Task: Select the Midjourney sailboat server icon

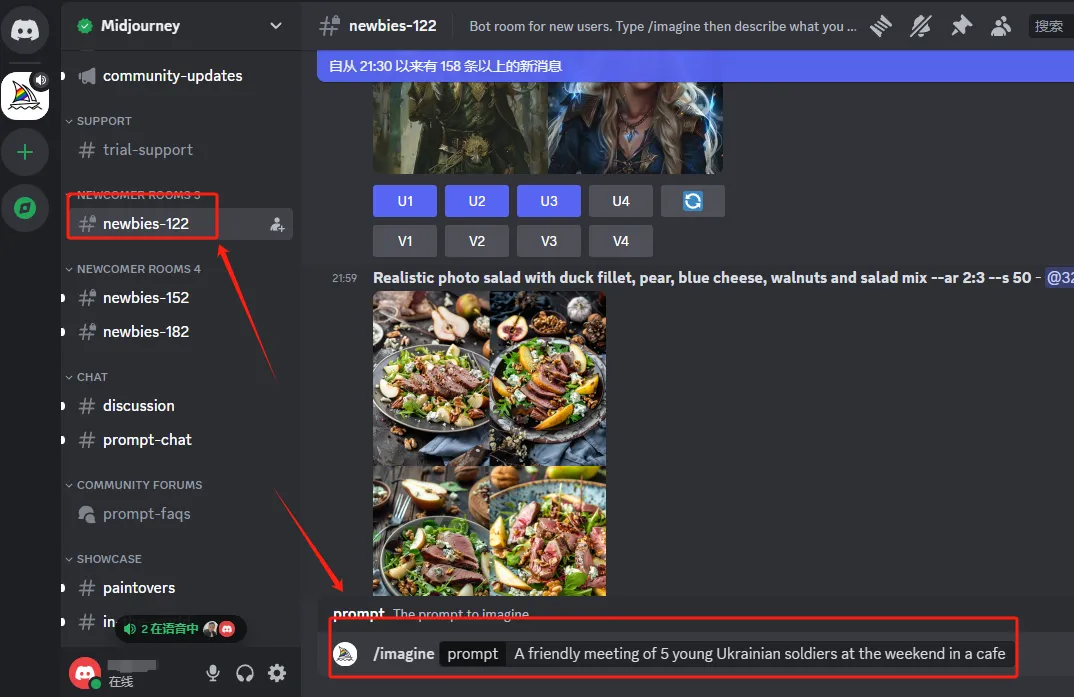Action: (x=25, y=96)
